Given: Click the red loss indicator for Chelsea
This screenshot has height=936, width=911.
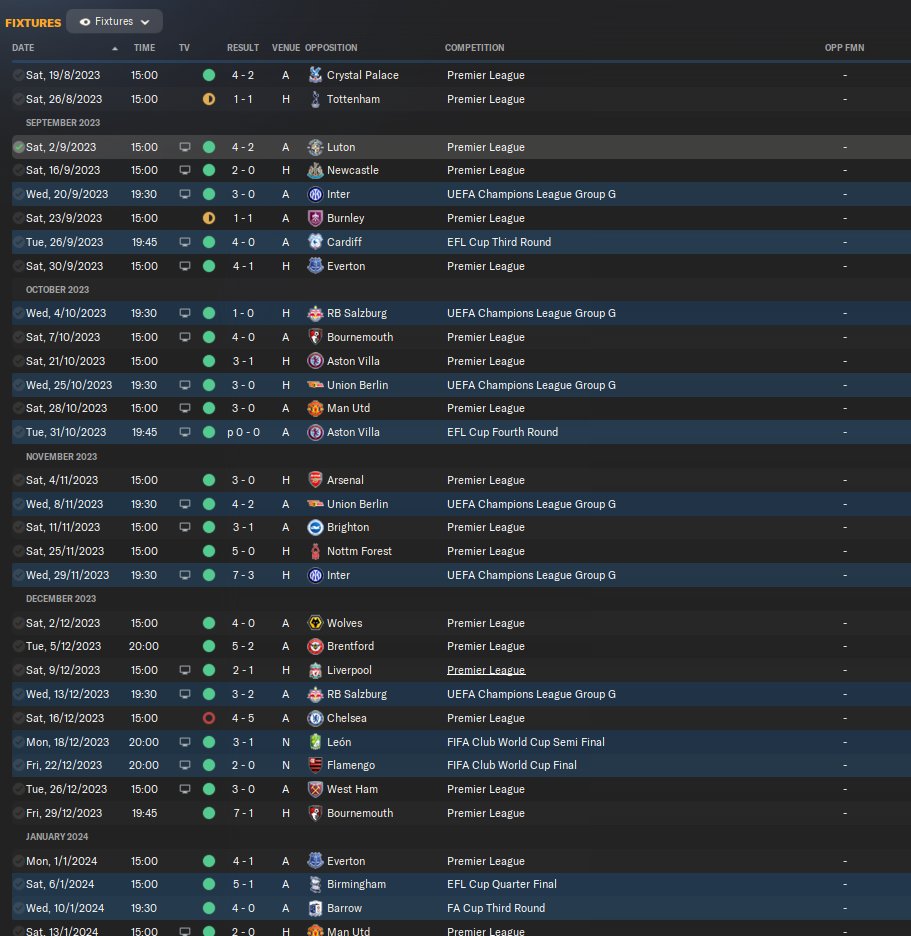Looking at the screenshot, I should (x=209, y=718).
